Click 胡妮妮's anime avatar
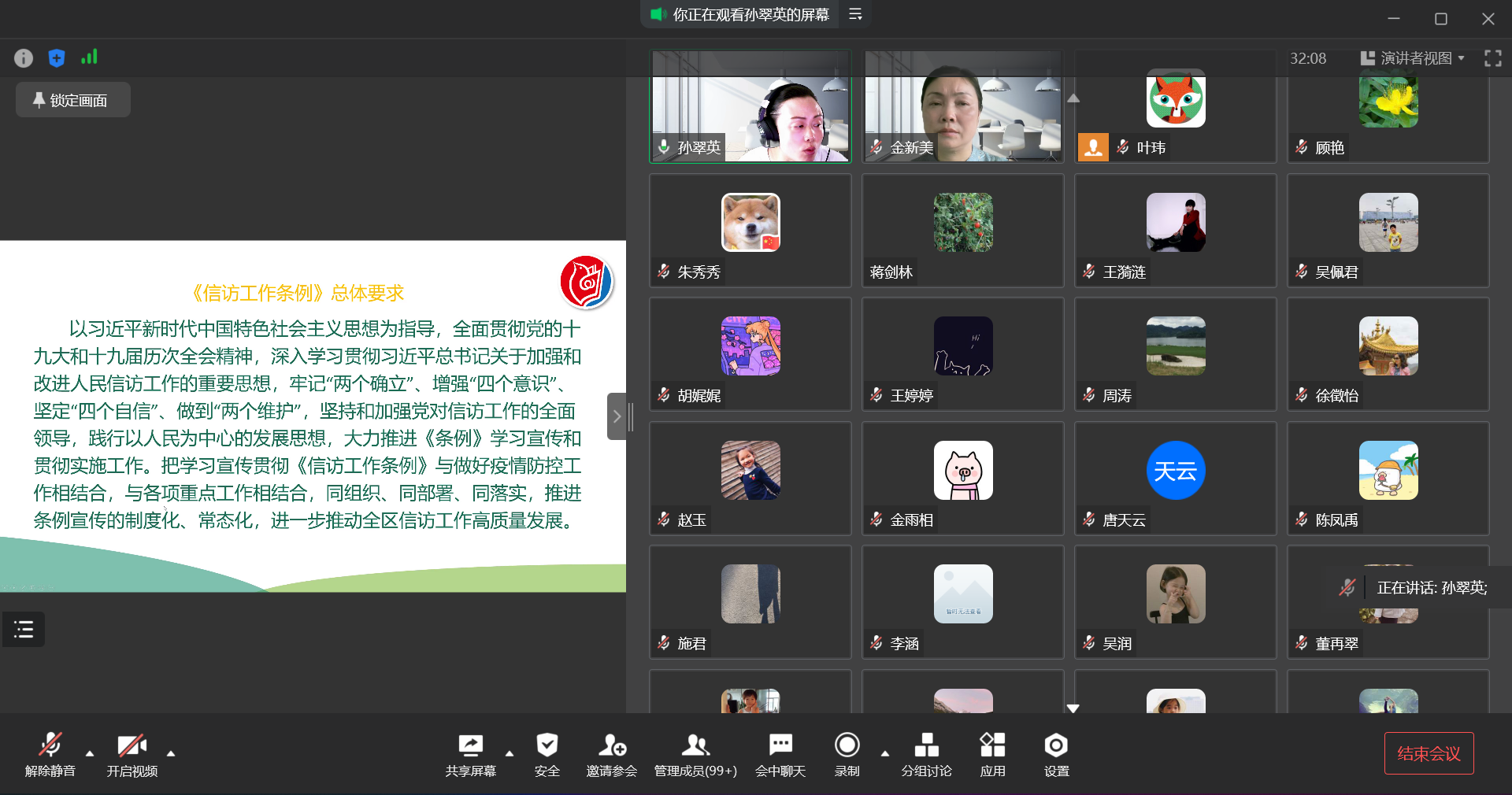 coord(750,346)
